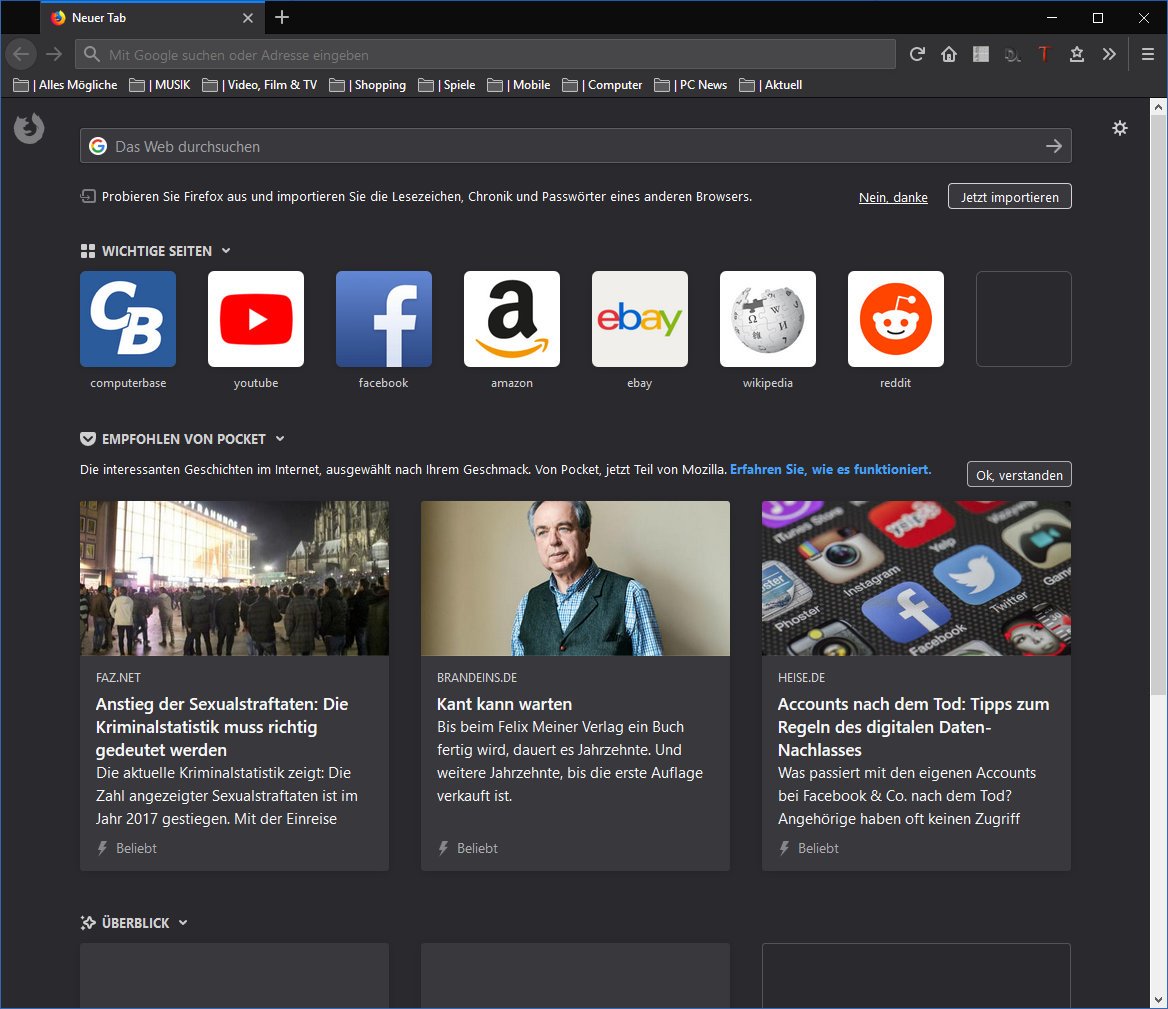Viewport: 1168px width, 1009px height.
Task: Open the Spiele bookmark folder
Action: point(446,85)
